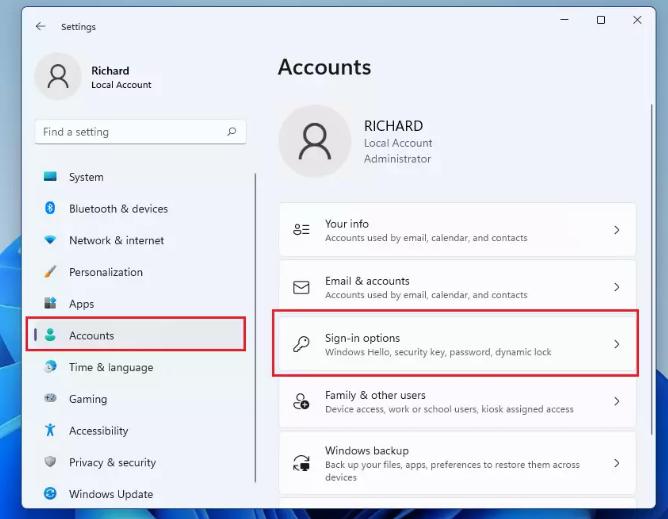Open the Windows backup chevron arrow
668x519 pixels.
[616, 463]
